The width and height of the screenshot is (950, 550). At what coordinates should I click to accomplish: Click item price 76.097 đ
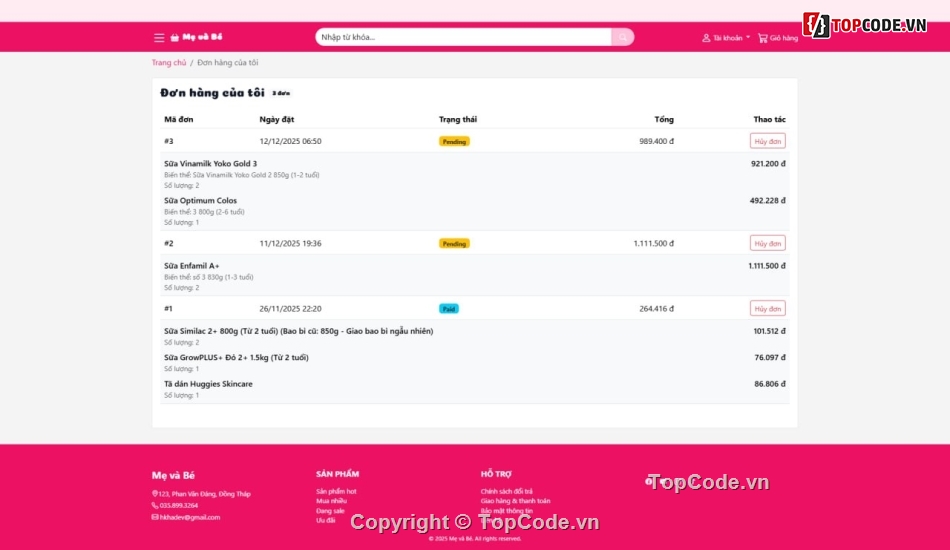[x=770, y=357]
